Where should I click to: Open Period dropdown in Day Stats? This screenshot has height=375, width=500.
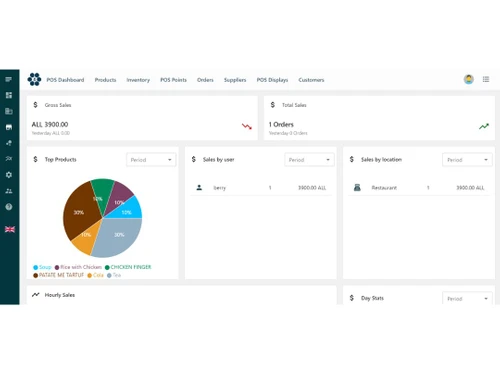(467, 298)
